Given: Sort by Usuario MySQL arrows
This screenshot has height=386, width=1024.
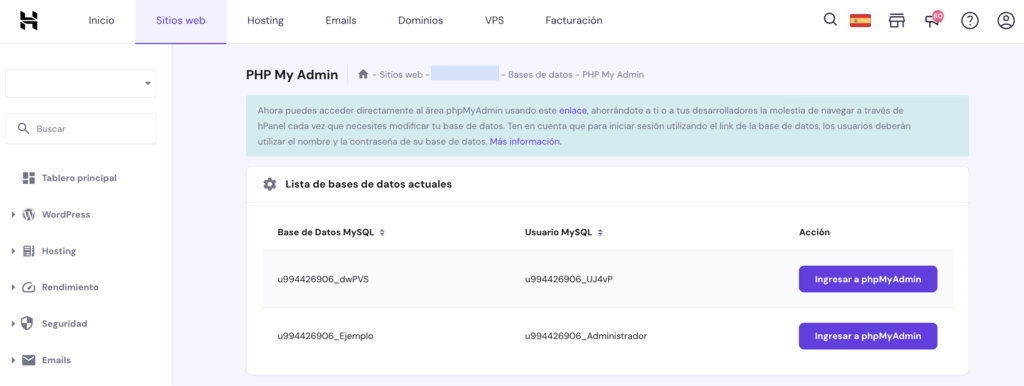Looking at the screenshot, I should pyautogui.click(x=600, y=233).
